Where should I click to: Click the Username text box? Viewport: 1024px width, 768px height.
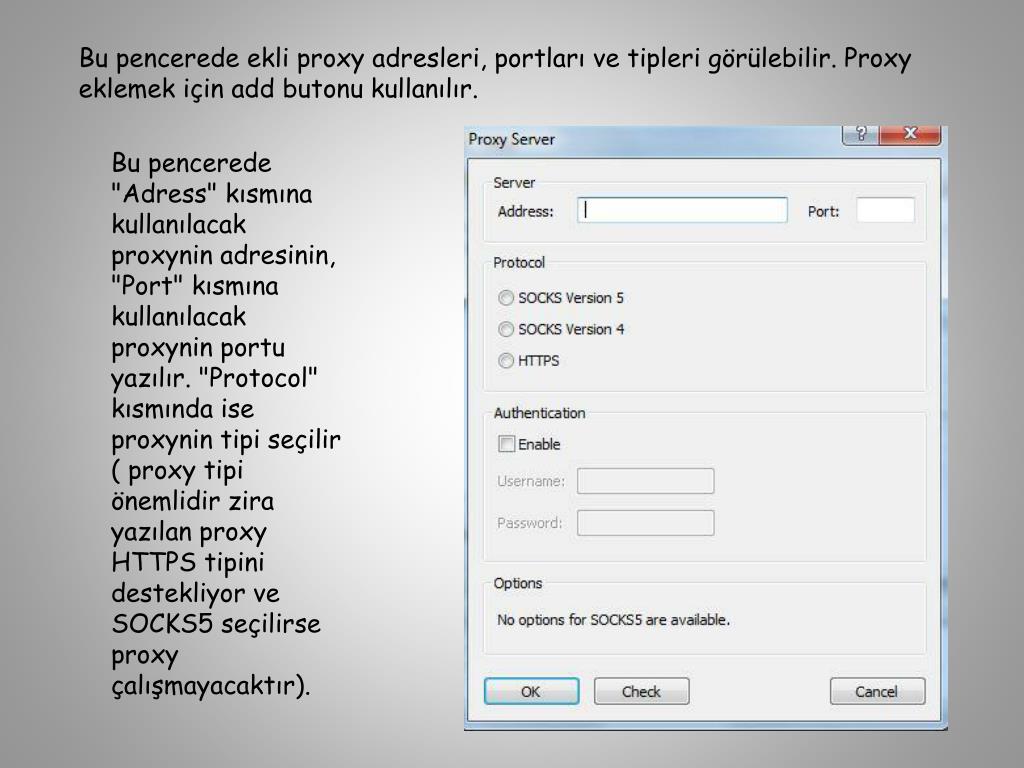[645, 481]
